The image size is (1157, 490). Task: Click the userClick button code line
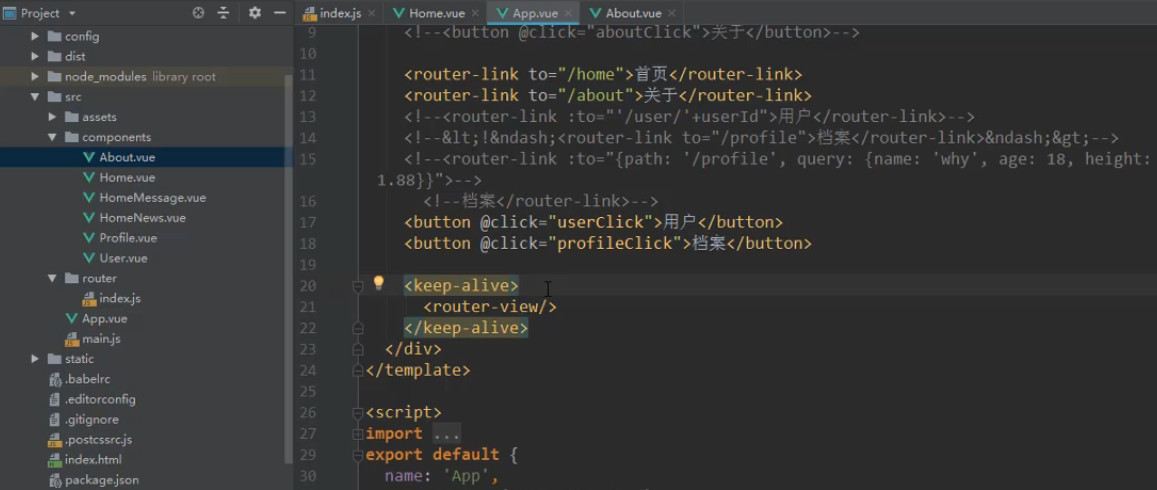tap(593, 222)
